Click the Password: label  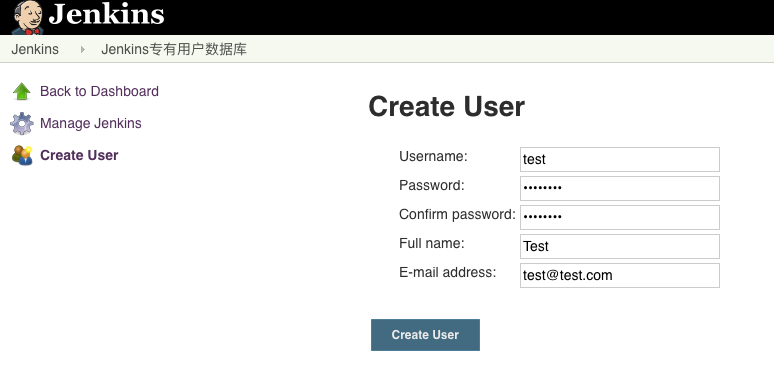432,186
